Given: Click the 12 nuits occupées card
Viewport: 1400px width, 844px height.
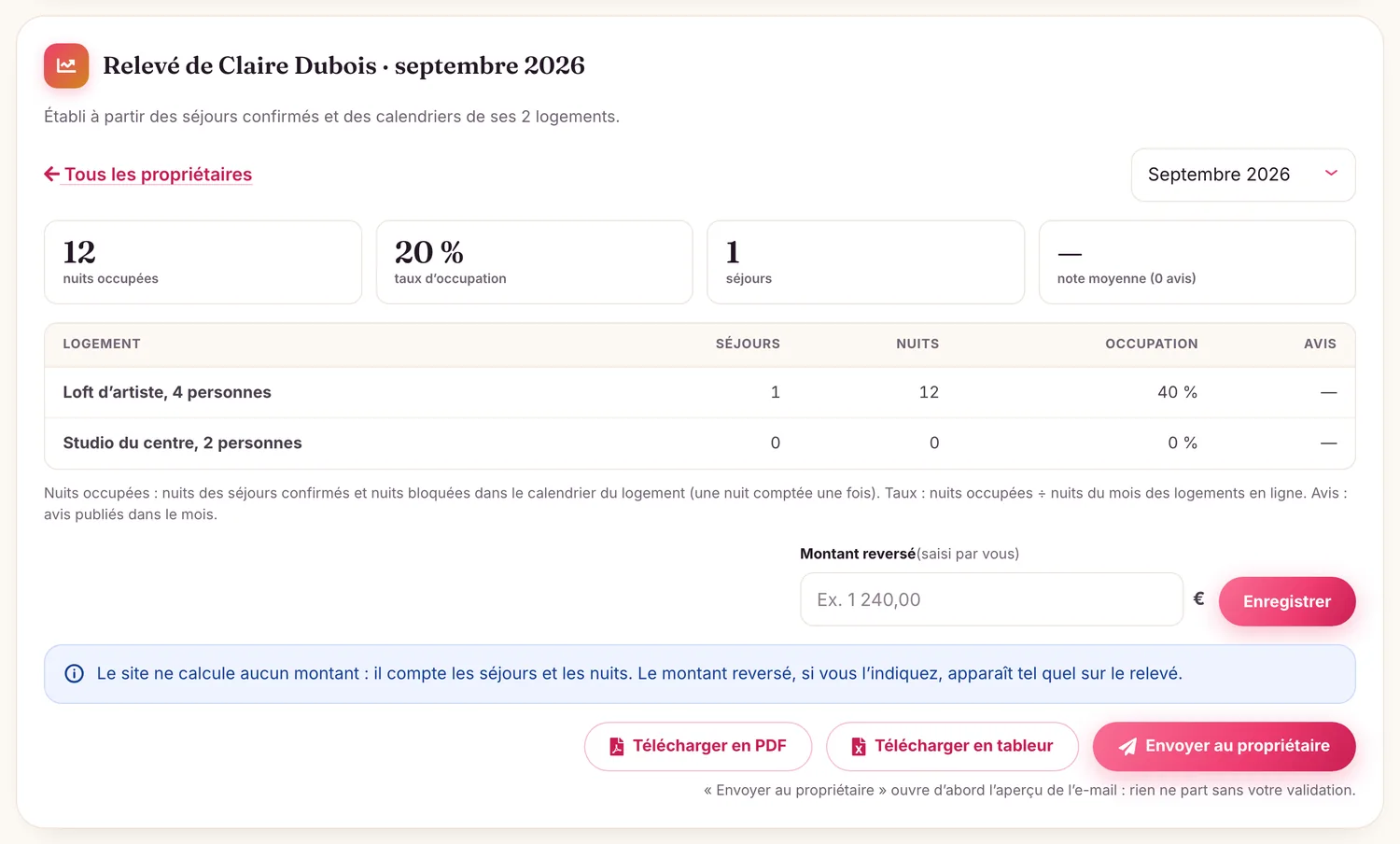Looking at the screenshot, I should (203, 262).
